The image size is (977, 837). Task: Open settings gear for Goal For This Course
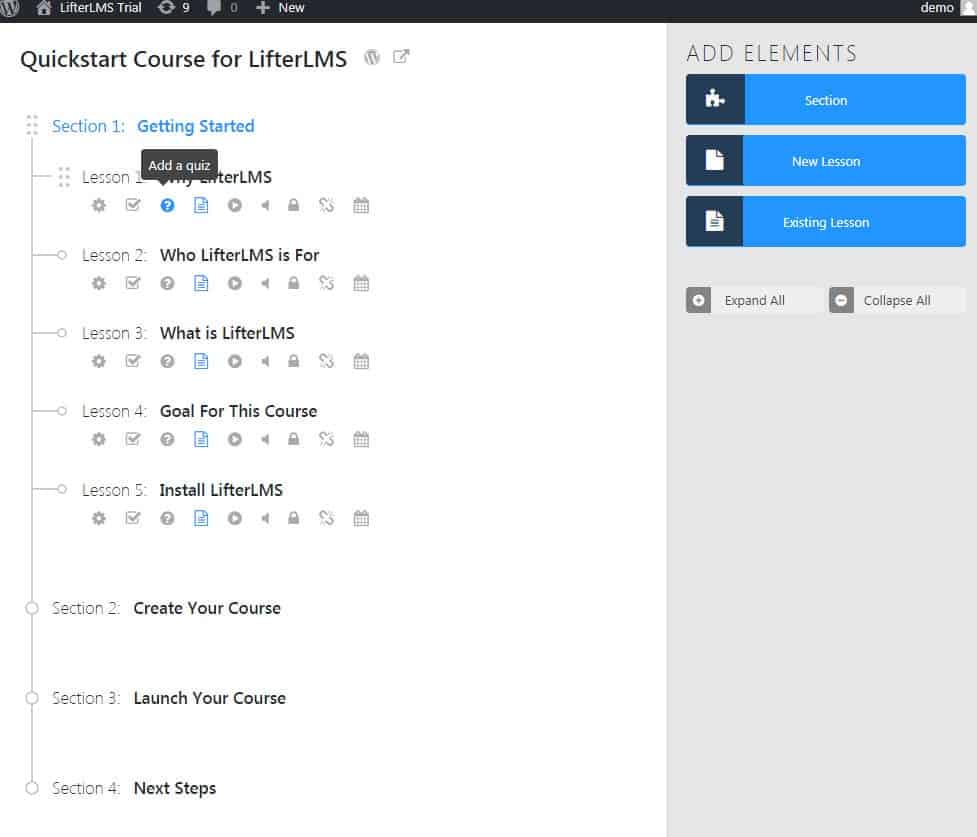(98, 439)
